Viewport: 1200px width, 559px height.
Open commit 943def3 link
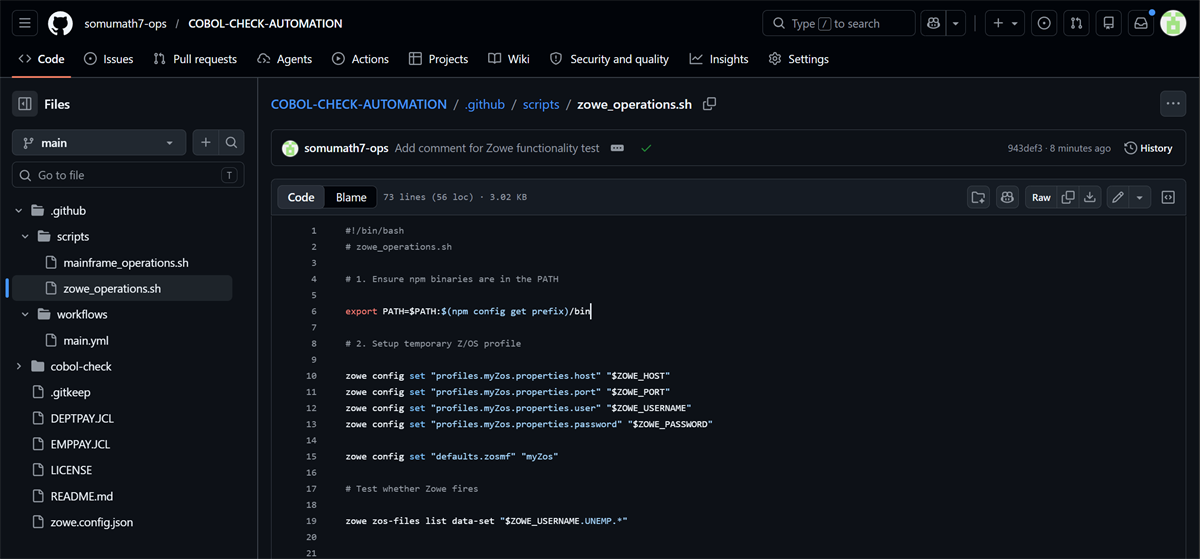click(x=1026, y=148)
